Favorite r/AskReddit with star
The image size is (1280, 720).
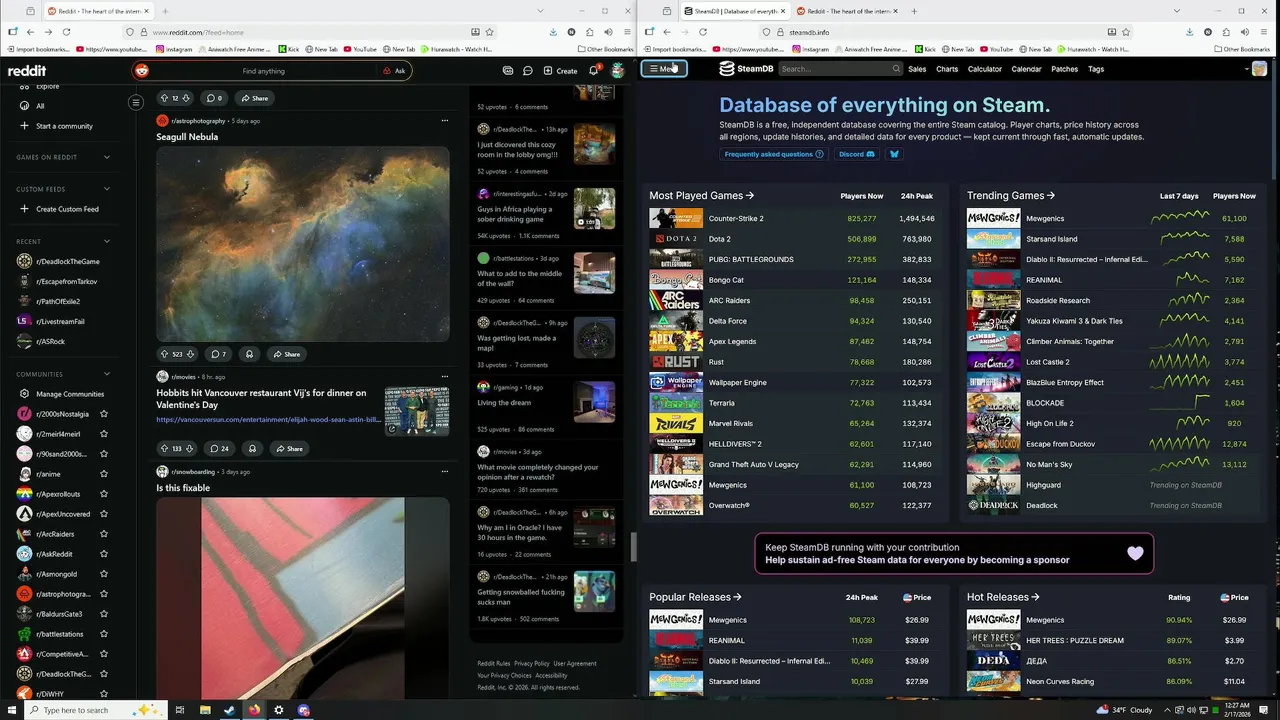(104, 554)
